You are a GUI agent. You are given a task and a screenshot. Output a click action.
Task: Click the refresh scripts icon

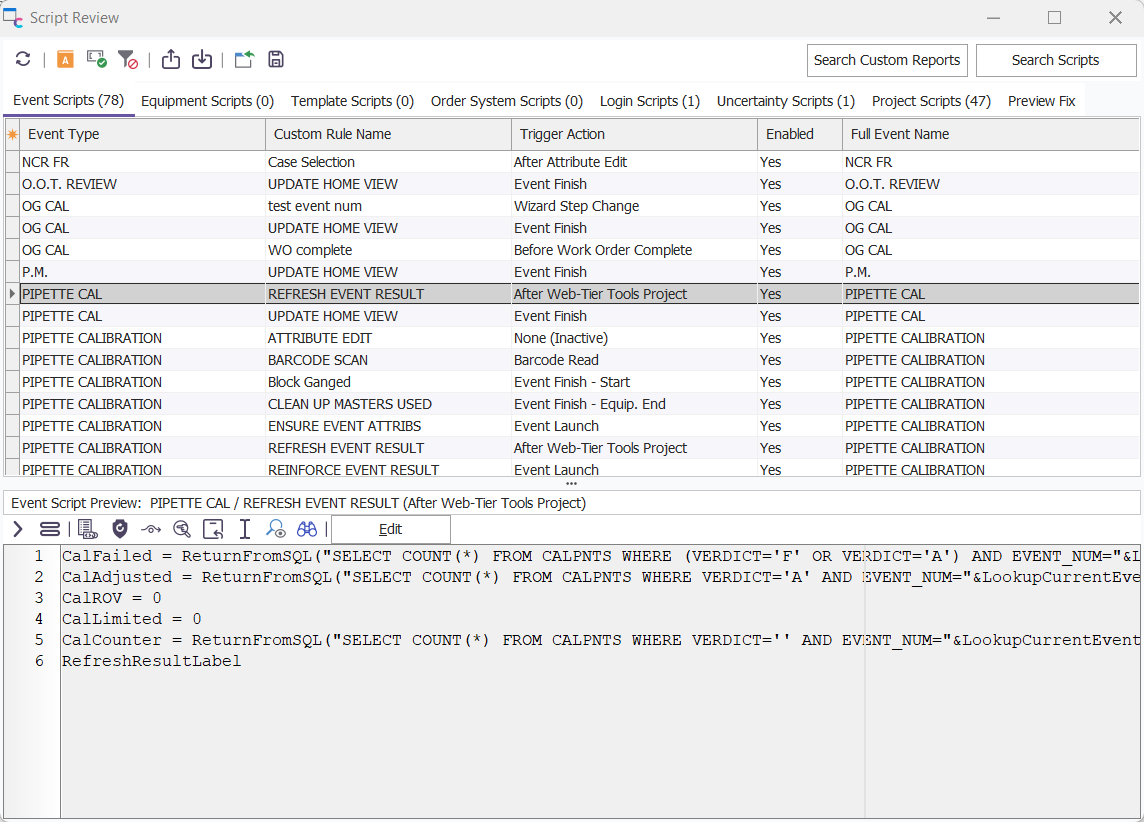[23, 60]
